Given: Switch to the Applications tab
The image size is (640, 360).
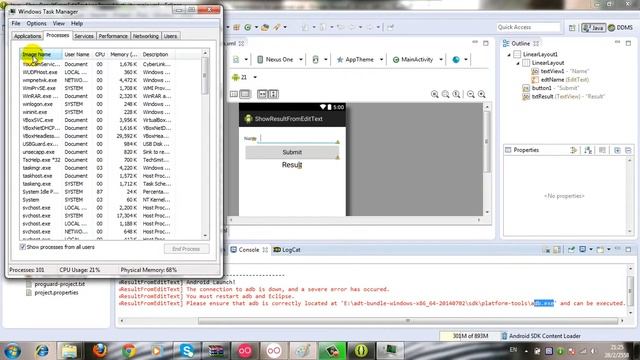Looking at the screenshot, I should [27, 36].
